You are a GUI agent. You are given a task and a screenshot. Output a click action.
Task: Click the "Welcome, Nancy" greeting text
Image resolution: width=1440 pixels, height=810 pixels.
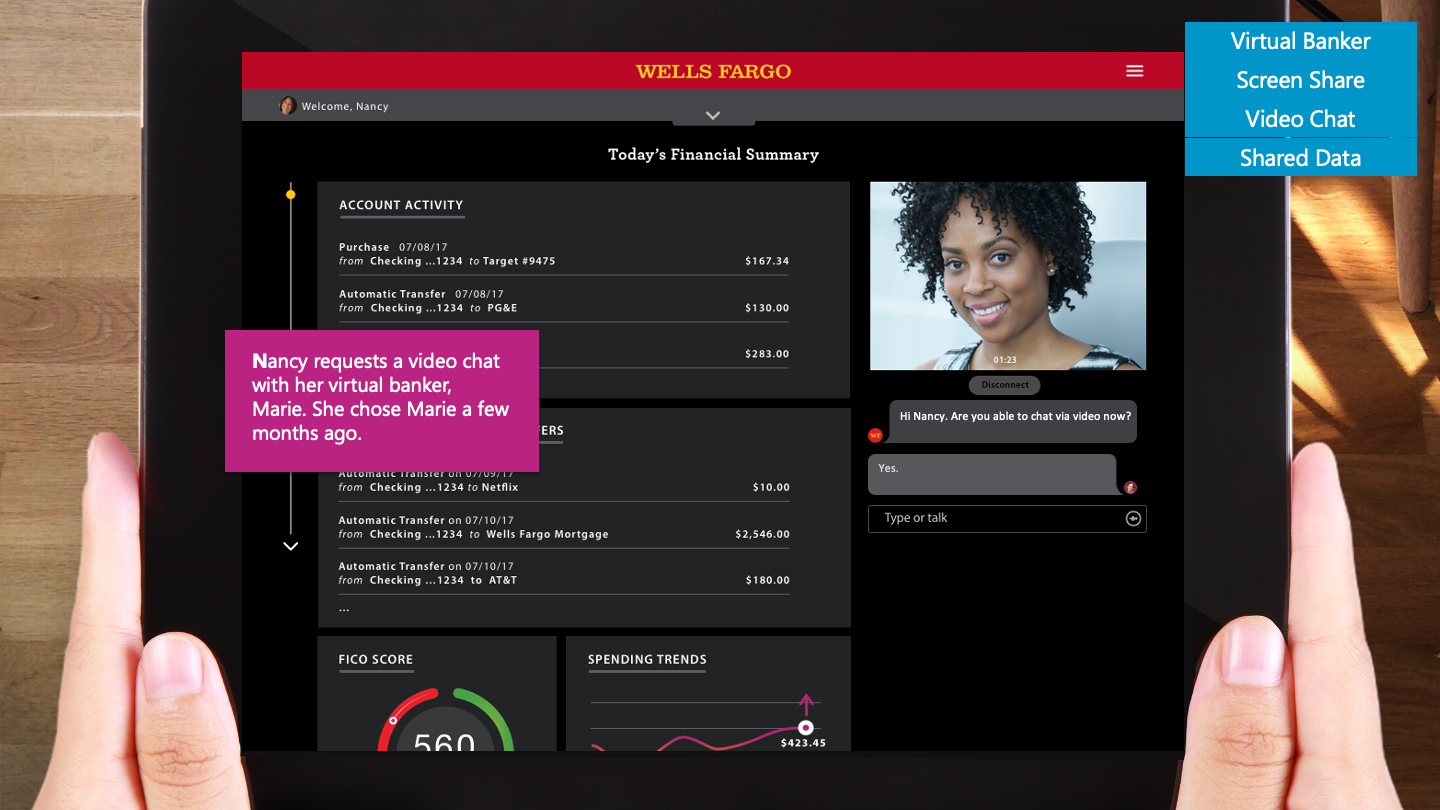click(x=345, y=106)
